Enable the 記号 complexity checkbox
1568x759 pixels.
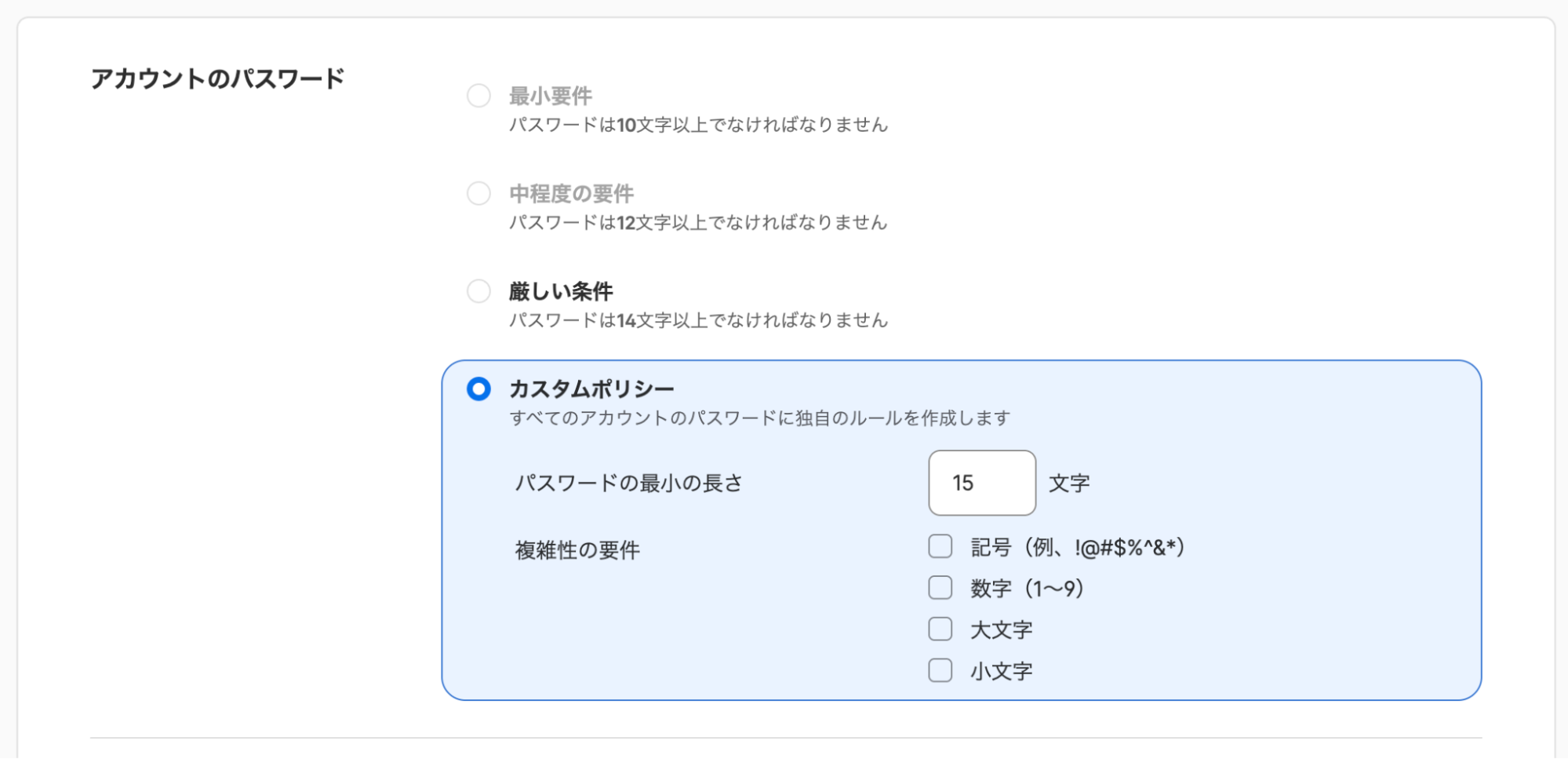point(939,546)
